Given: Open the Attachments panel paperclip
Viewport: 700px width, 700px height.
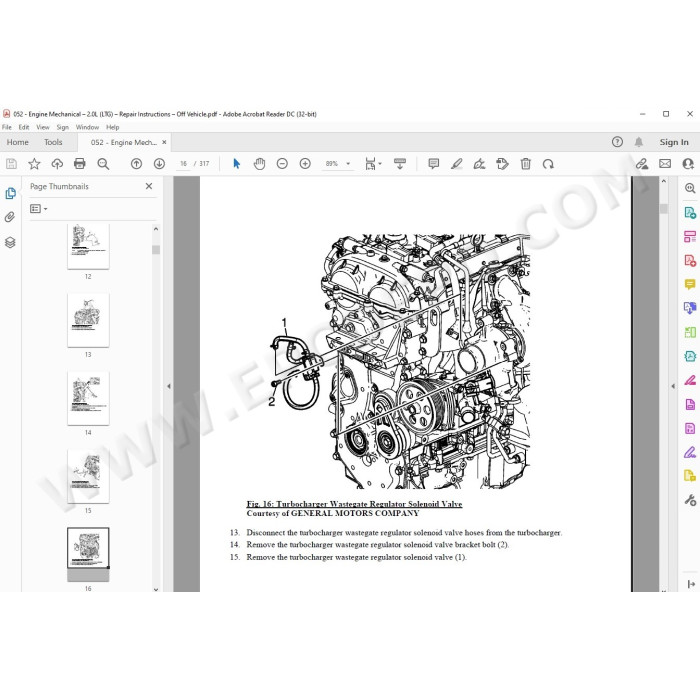Looking at the screenshot, I should pos(10,217).
